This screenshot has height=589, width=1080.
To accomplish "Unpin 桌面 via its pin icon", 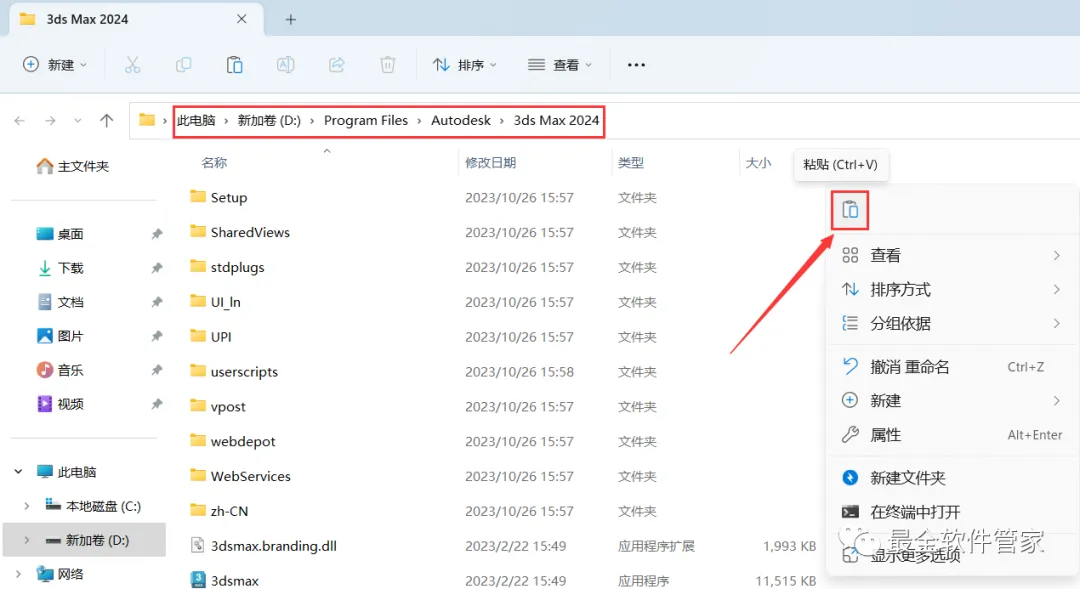I will click(157, 234).
